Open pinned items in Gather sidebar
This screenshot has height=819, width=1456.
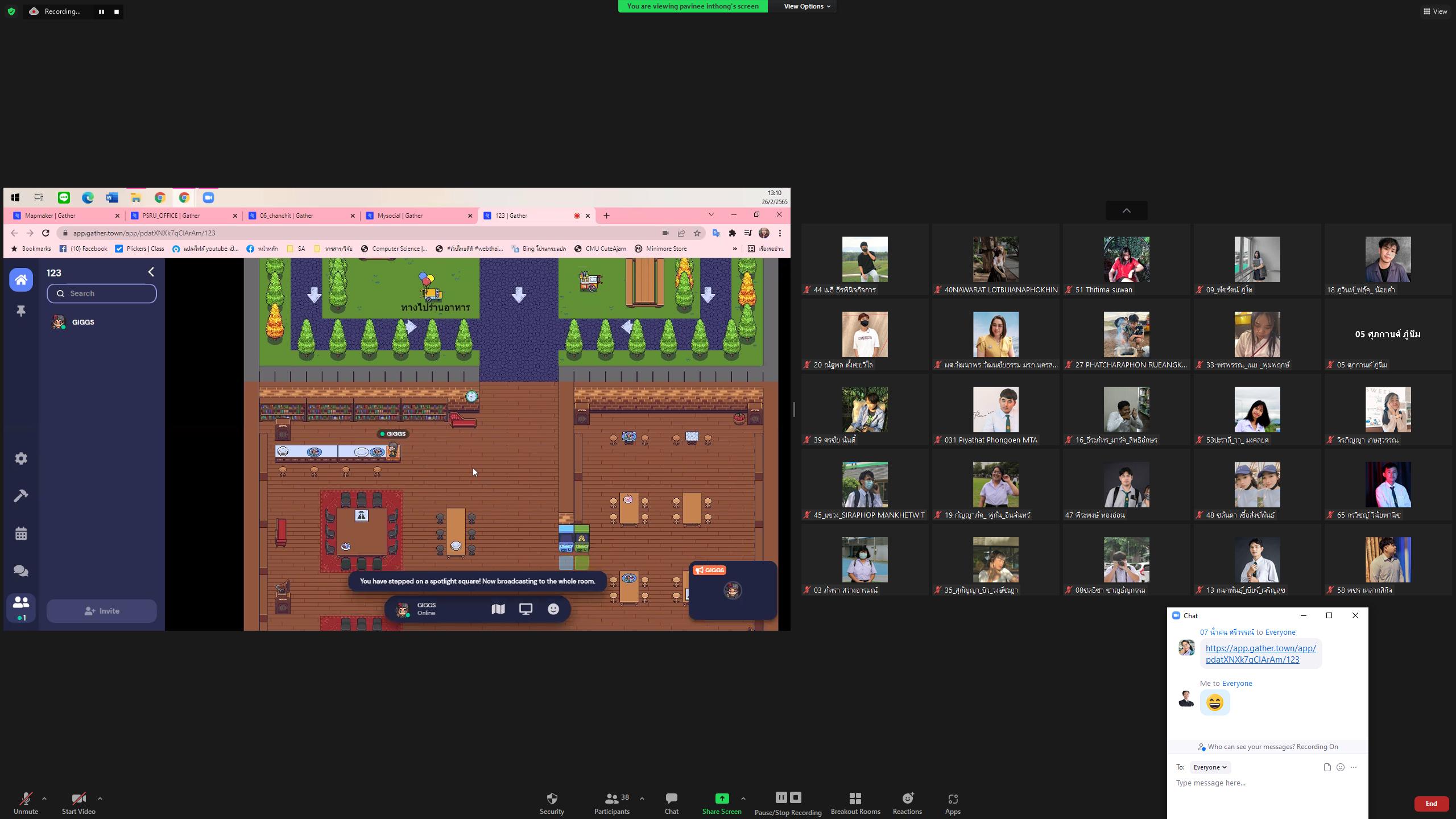pyautogui.click(x=21, y=311)
